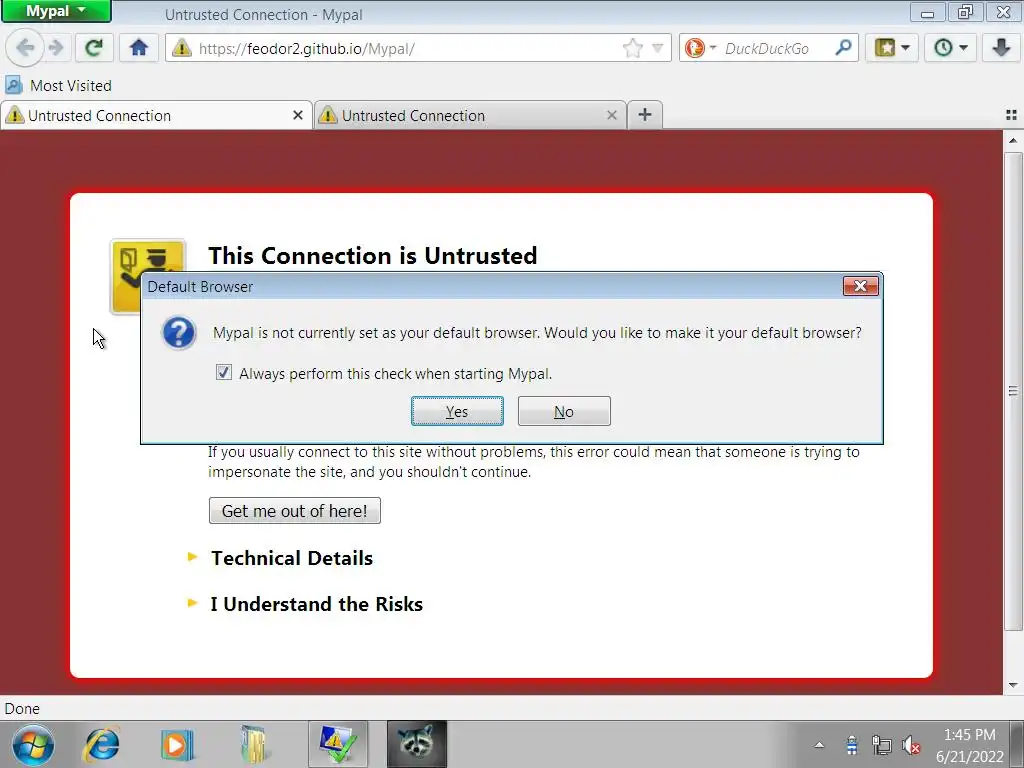The width and height of the screenshot is (1024, 768).
Task: Click the scrollbar down arrow
Action: [x=1013, y=685]
